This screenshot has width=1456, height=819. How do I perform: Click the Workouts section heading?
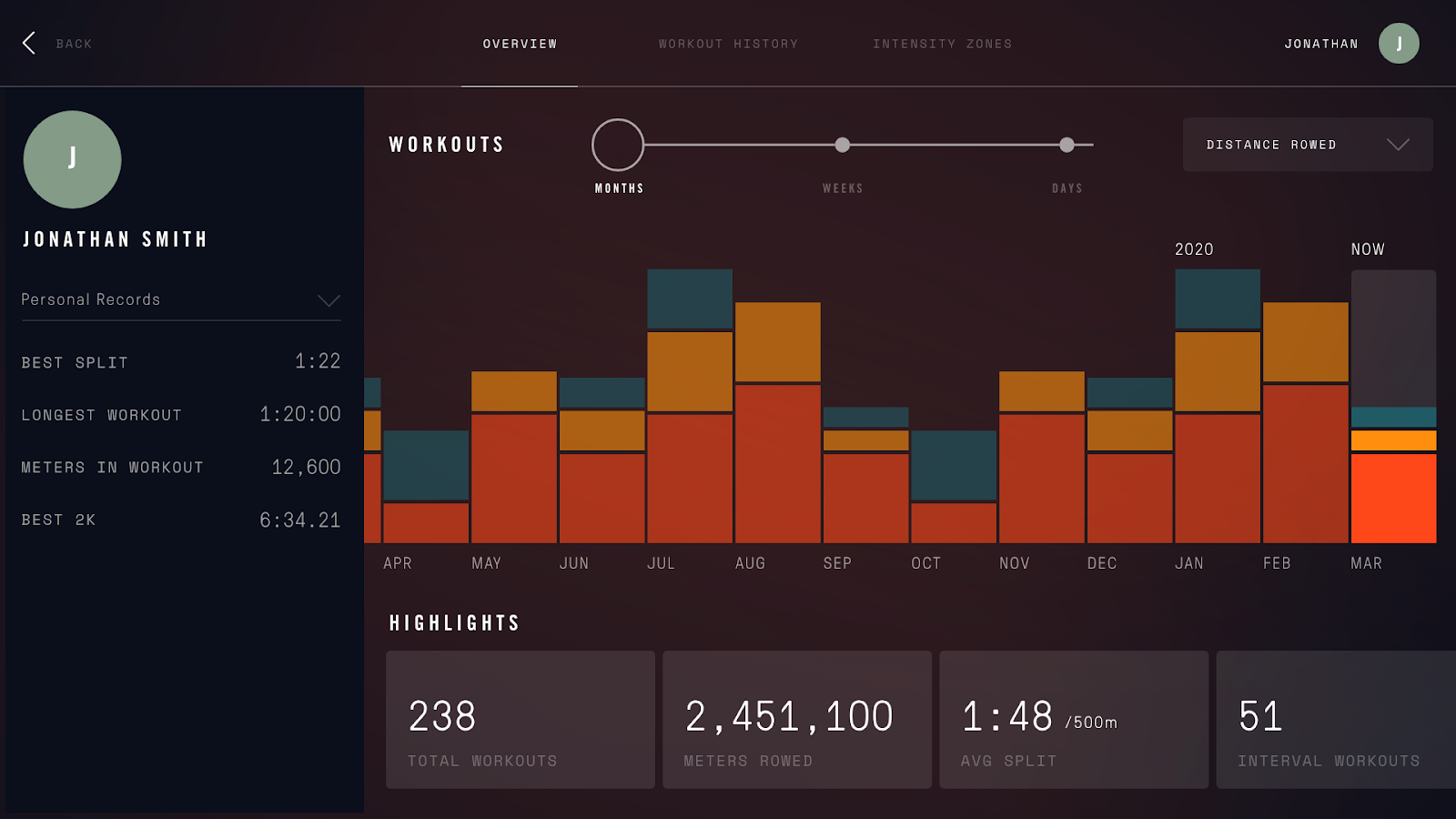(447, 145)
